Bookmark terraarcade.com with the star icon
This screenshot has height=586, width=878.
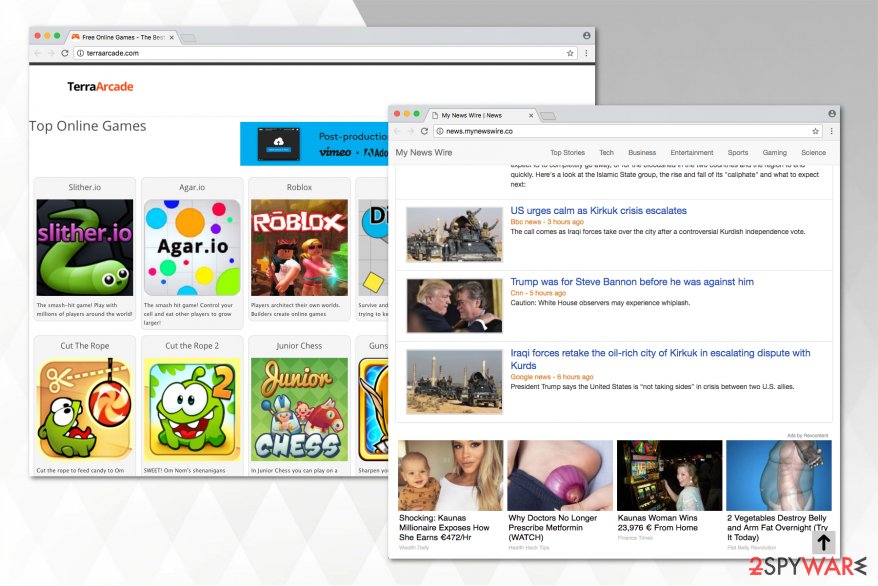[570, 53]
